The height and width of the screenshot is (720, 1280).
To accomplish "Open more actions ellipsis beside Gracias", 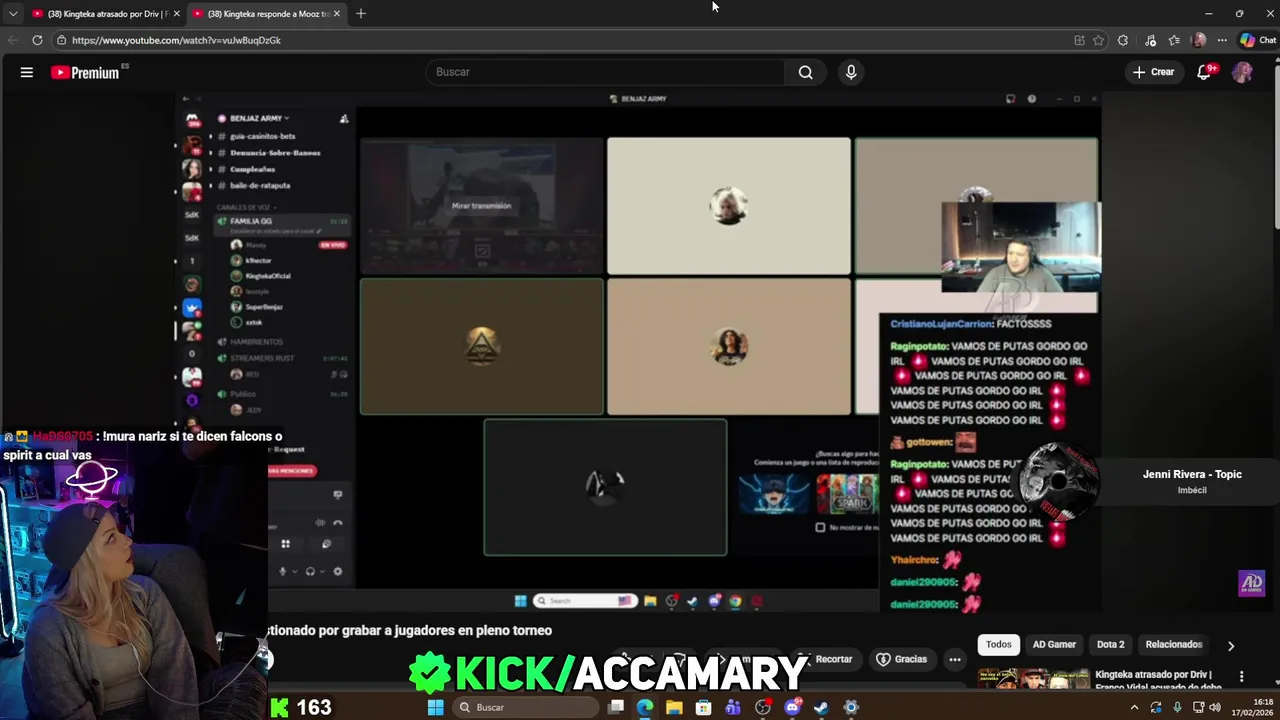I will [x=955, y=659].
